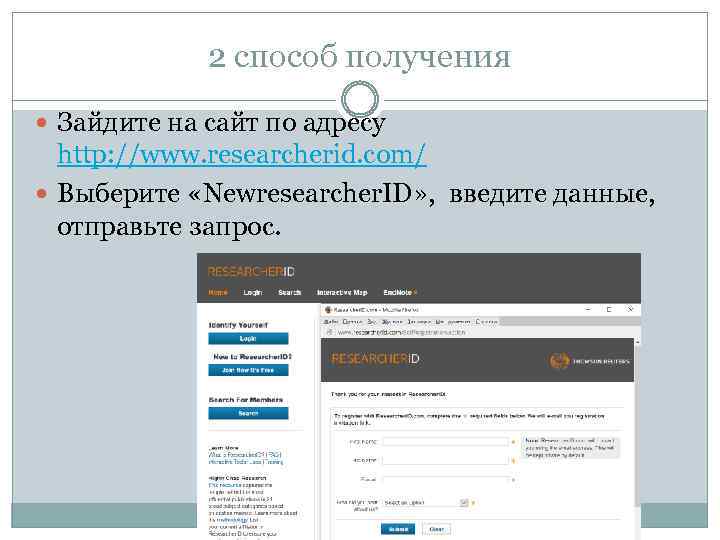Click the Home tab in ResearcherID navigation
720x540 pixels.
pyautogui.click(x=218, y=292)
